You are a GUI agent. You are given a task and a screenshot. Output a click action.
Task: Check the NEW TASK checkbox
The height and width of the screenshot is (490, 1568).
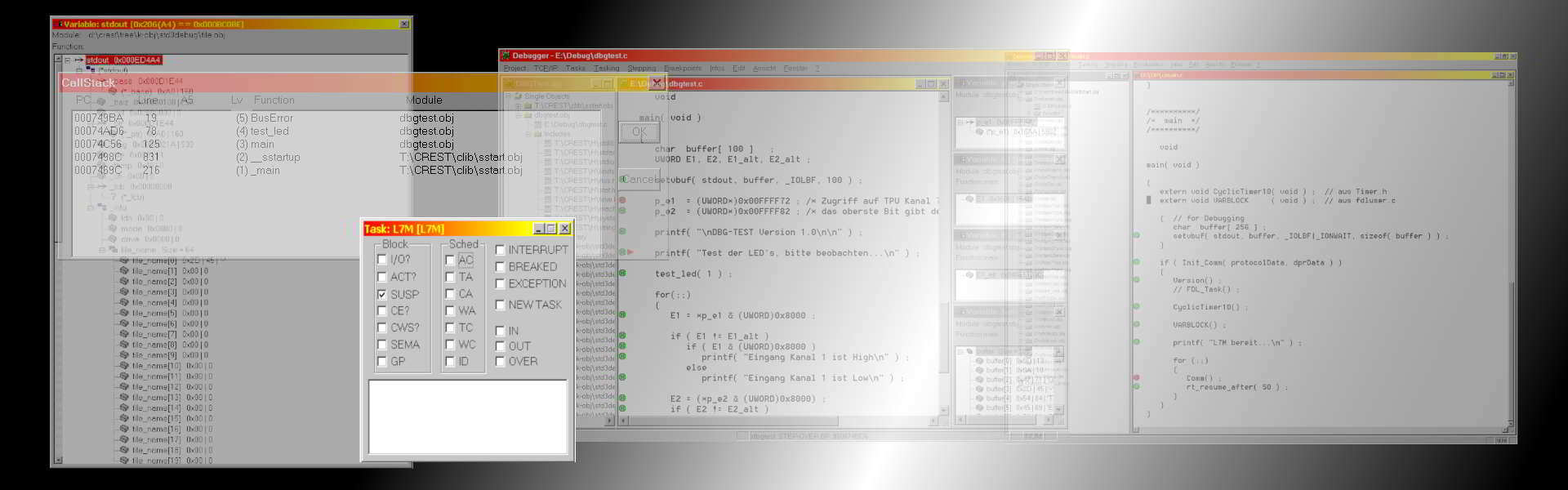[500, 305]
